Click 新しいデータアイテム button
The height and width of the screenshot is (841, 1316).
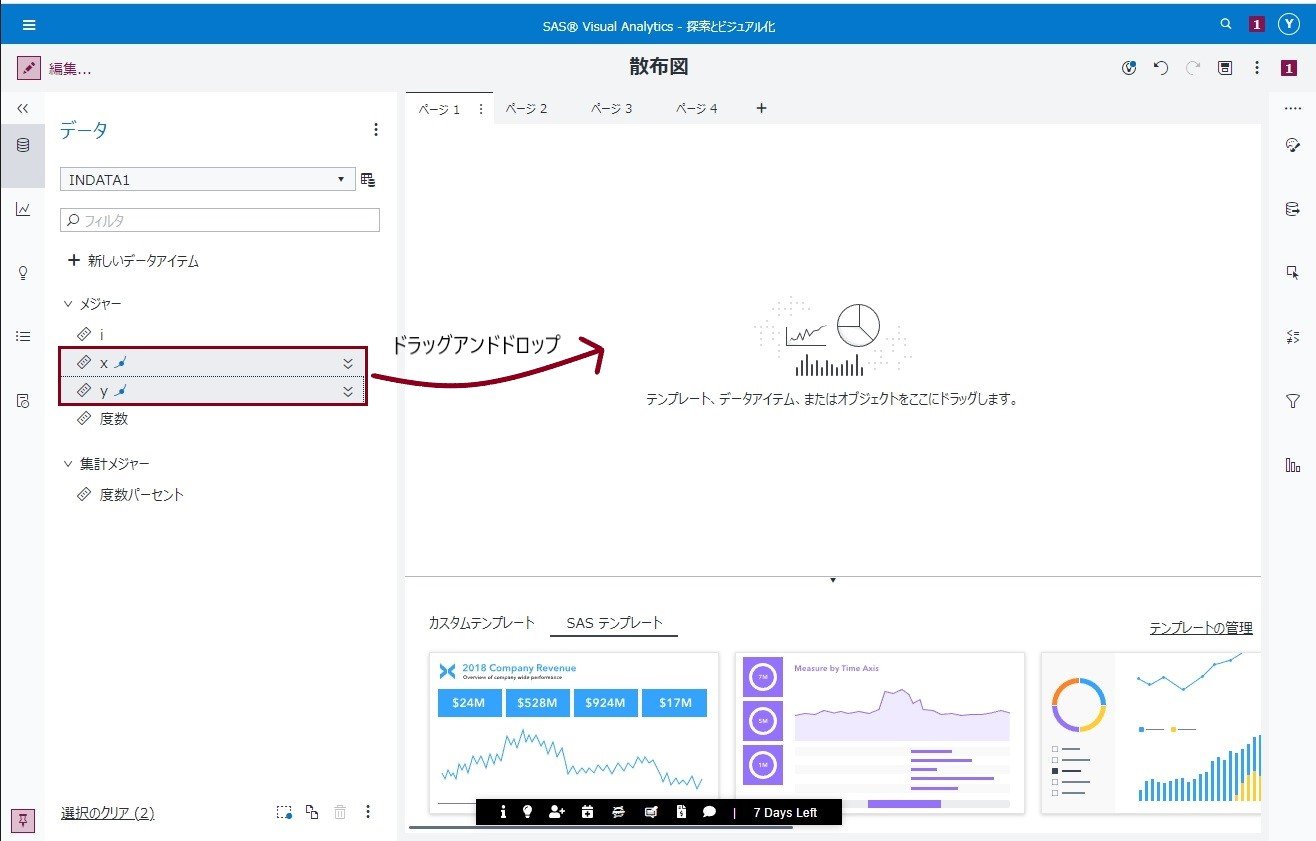[x=133, y=261]
